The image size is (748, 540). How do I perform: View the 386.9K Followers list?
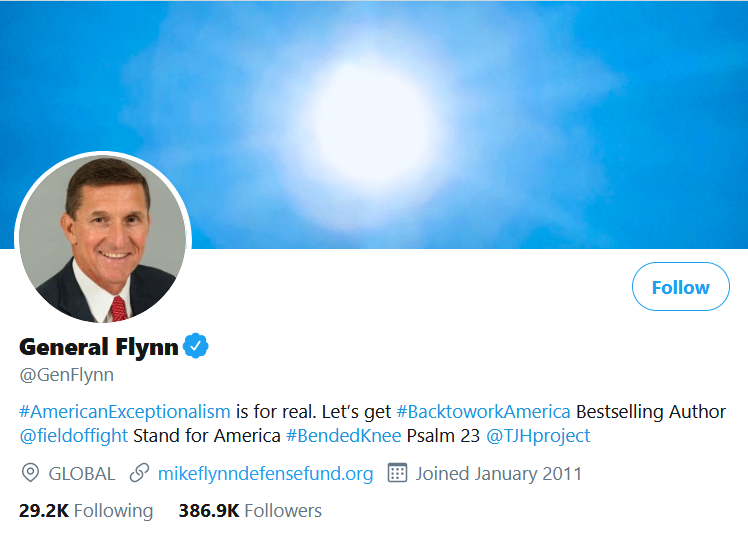(250, 511)
